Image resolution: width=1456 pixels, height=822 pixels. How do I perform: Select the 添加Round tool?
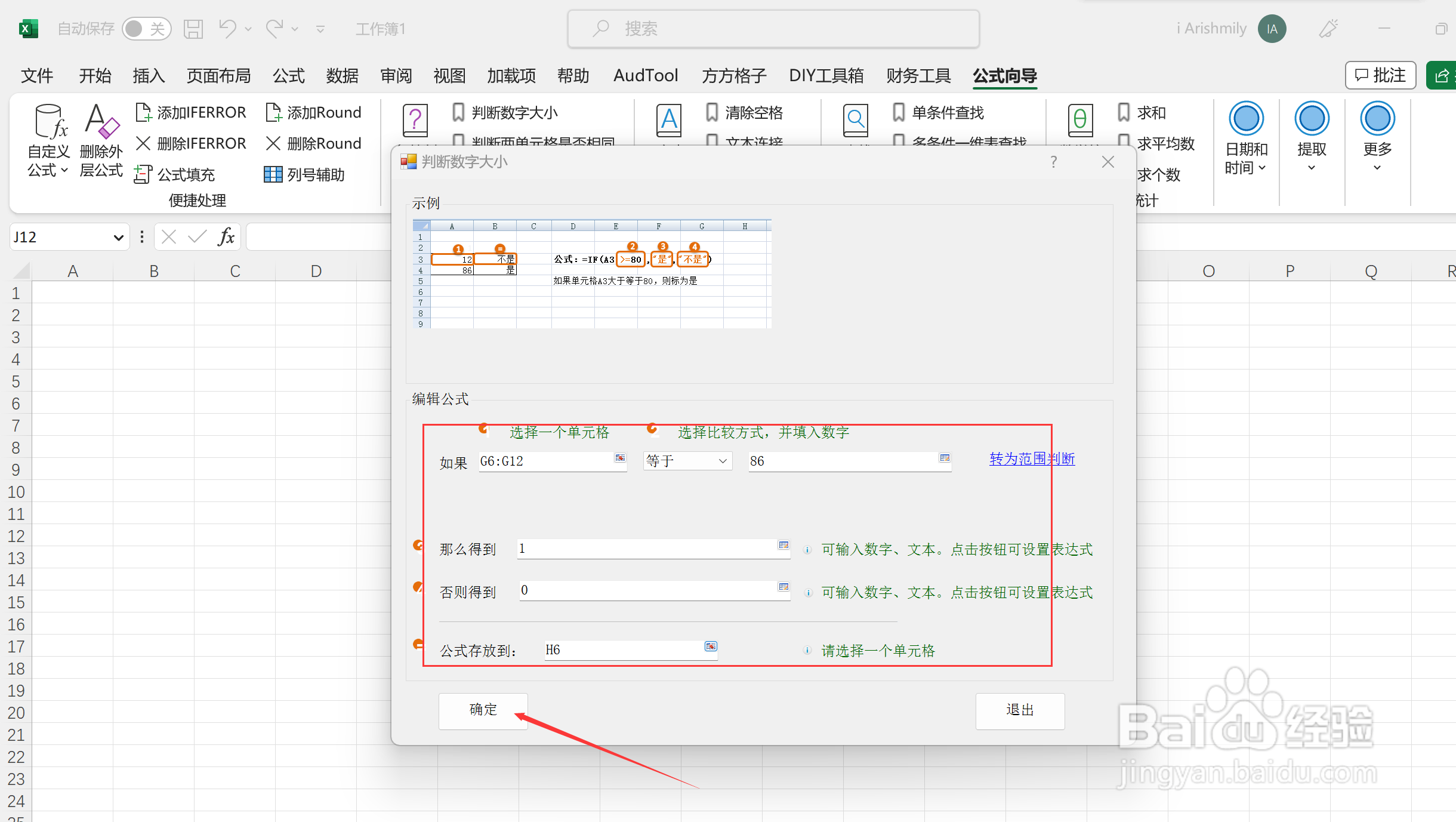[x=313, y=112]
